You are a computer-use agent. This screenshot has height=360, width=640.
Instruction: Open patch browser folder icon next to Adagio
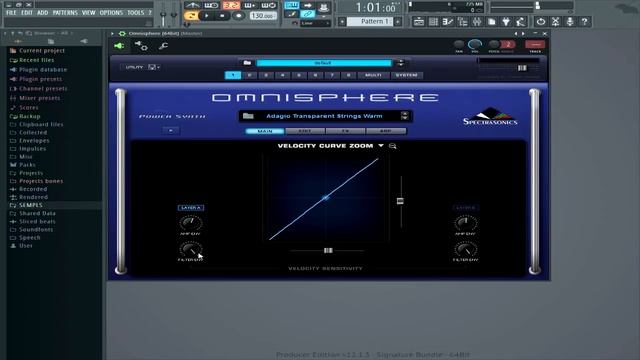pos(248,116)
